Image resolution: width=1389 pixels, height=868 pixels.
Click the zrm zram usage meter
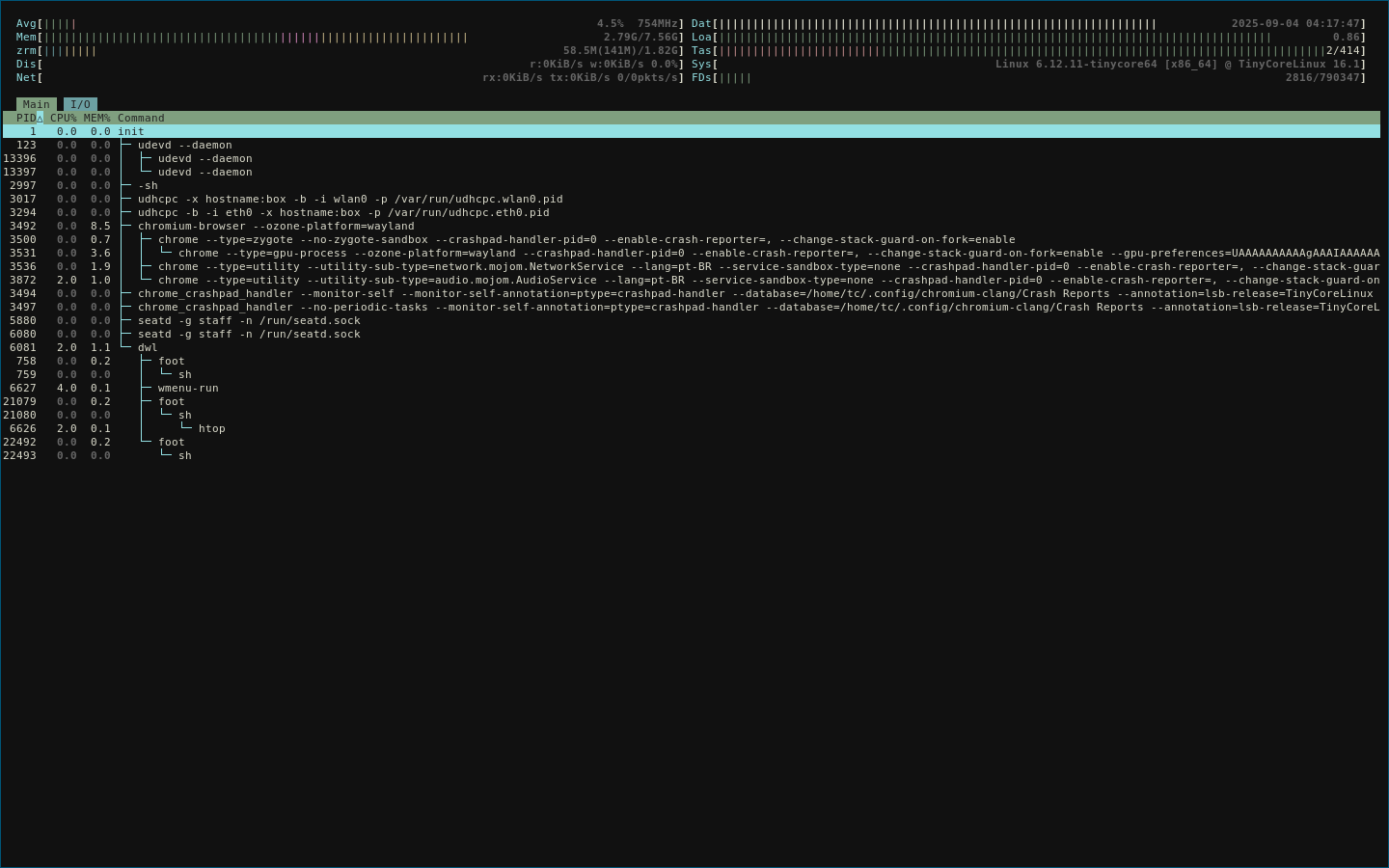pos(350,50)
